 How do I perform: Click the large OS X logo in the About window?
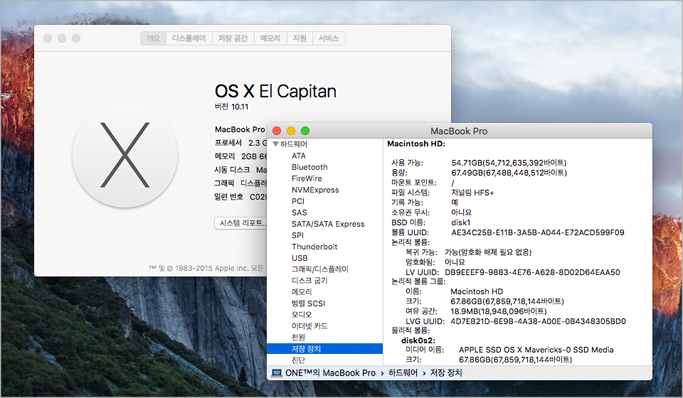(x=125, y=155)
